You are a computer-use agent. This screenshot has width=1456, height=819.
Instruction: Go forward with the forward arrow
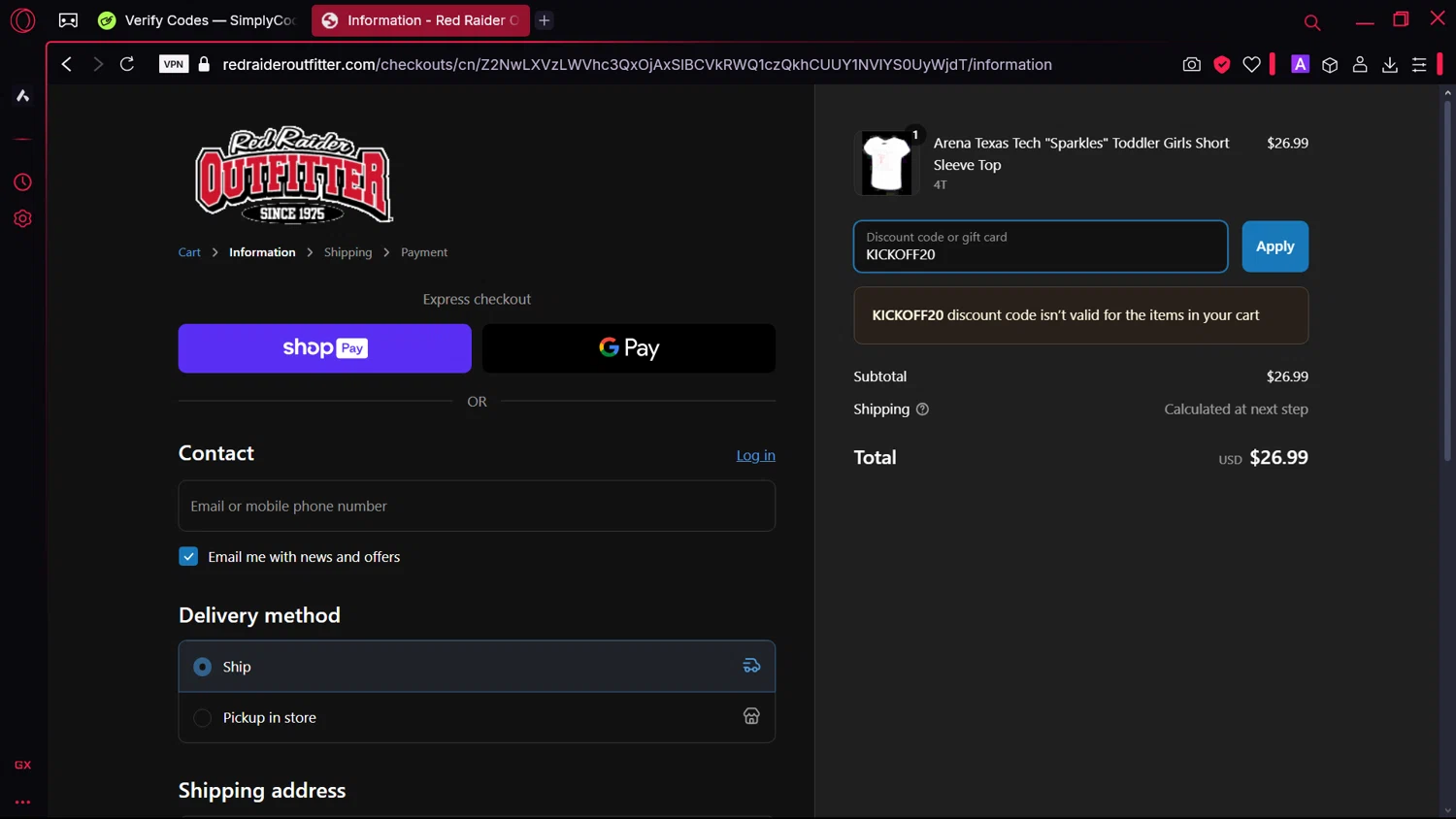point(97,64)
